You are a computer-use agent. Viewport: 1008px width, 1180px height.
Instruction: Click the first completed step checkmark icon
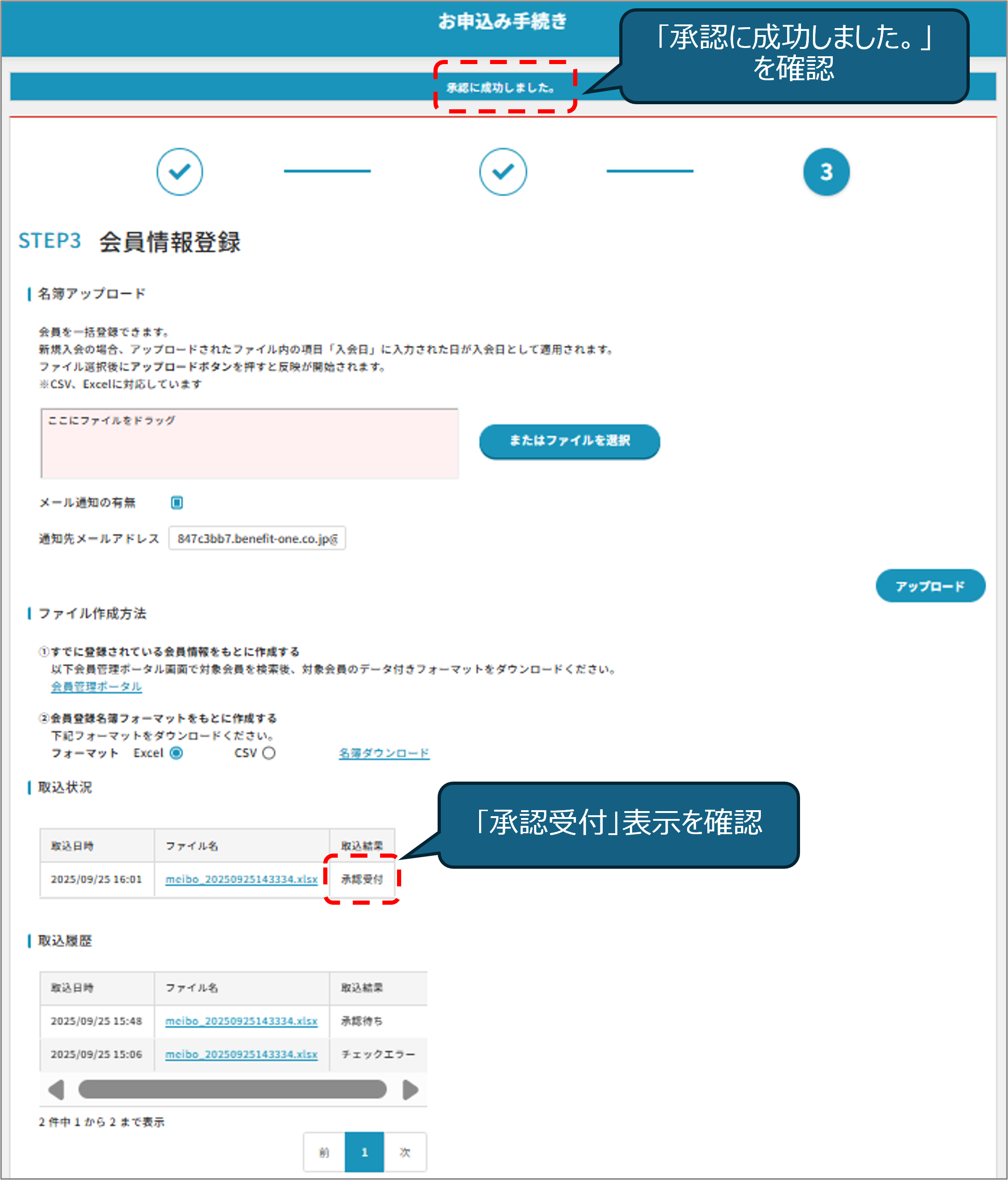(x=179, y=172)
